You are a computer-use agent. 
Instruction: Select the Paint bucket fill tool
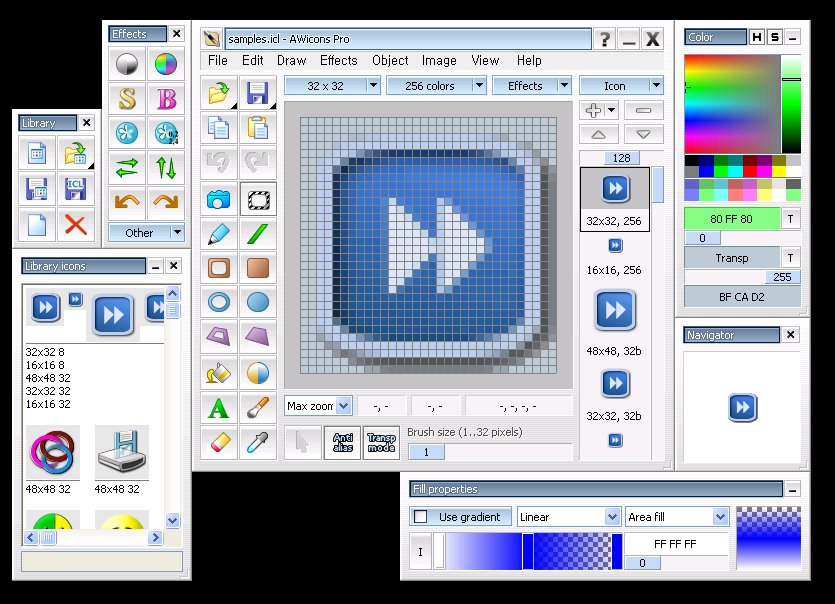point(218,373)
